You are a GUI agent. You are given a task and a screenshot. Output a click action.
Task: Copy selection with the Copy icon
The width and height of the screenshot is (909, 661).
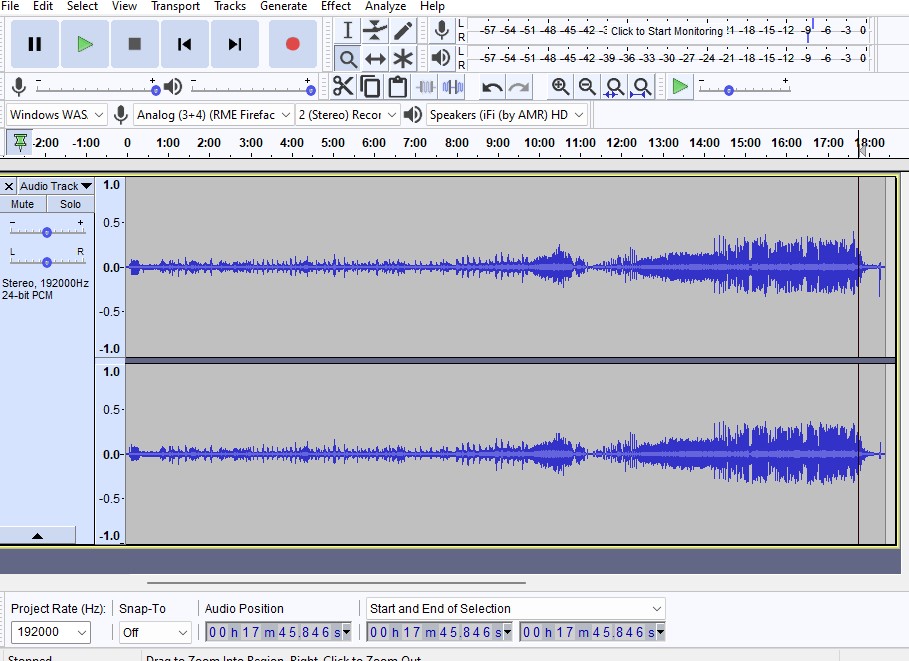click(x=370, y=87)
